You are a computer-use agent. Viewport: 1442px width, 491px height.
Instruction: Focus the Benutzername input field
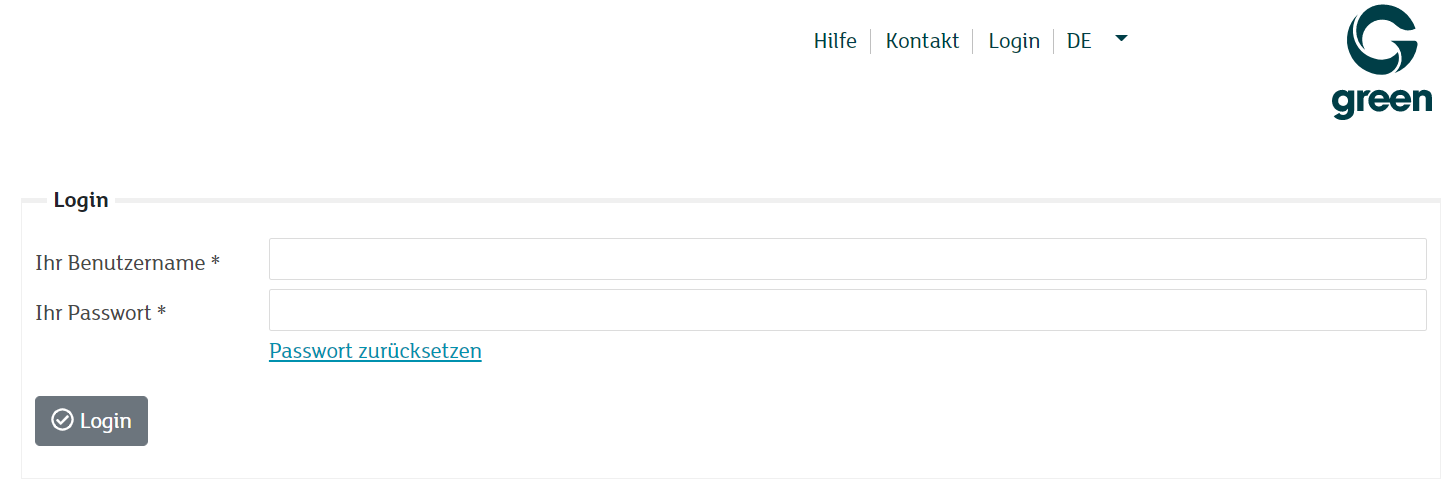(847, 259)
